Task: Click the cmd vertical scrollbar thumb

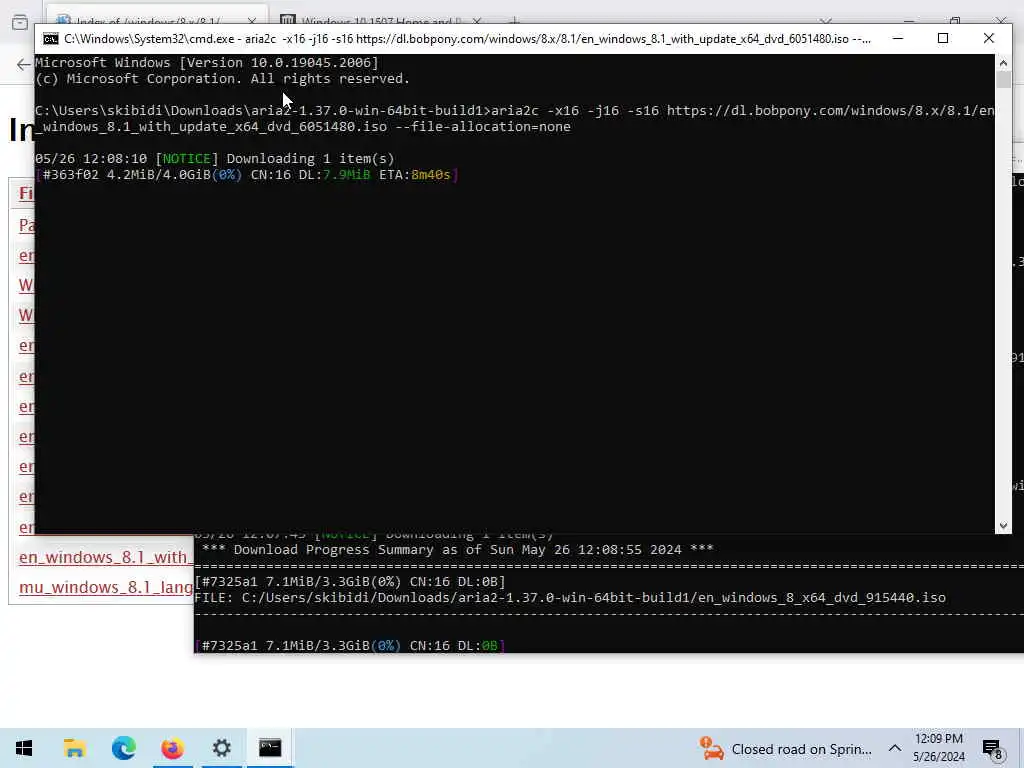Action: tap(1003, 79)
